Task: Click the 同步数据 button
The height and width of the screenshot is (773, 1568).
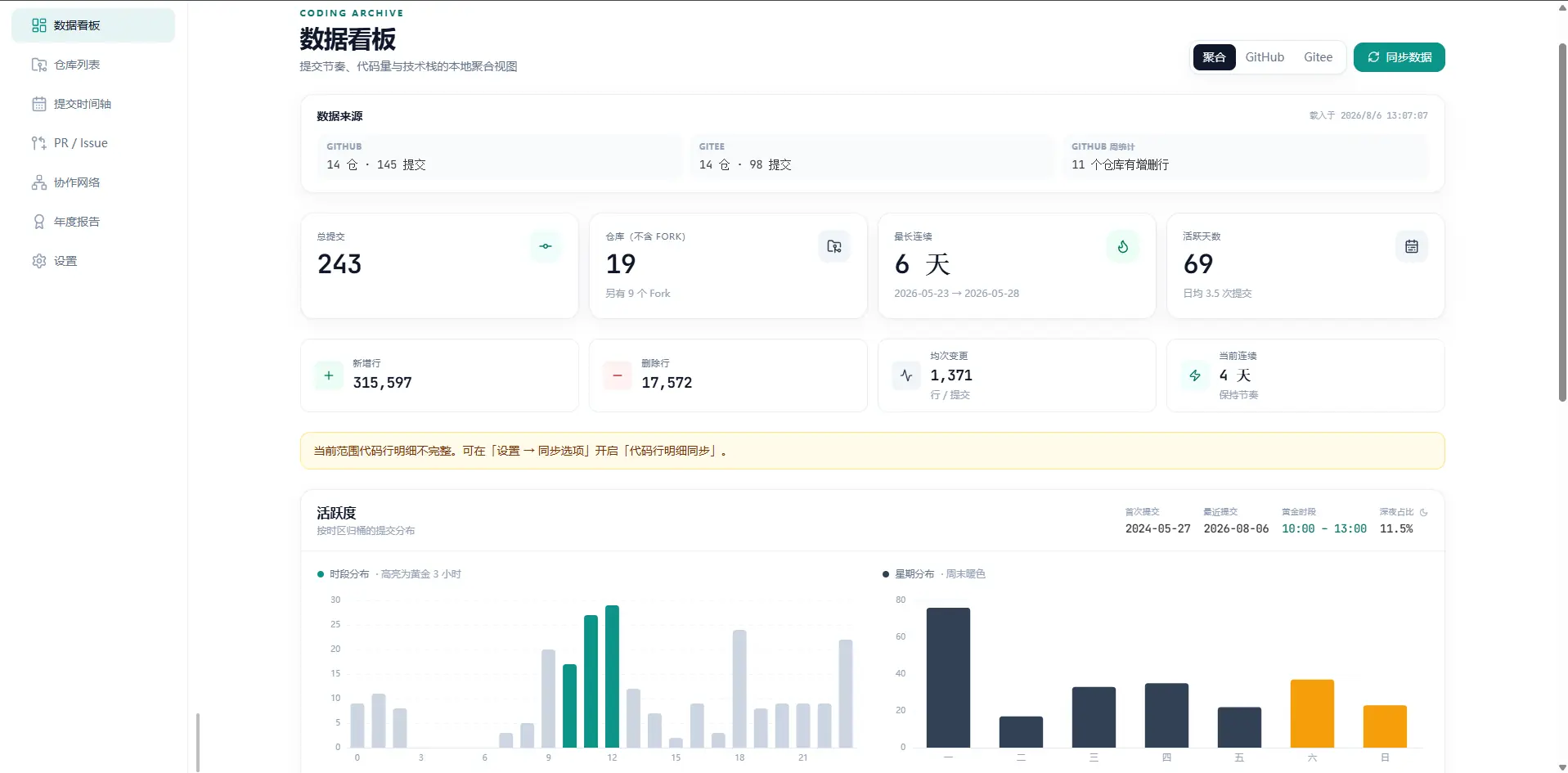Action: click(x=1399, y=57)
